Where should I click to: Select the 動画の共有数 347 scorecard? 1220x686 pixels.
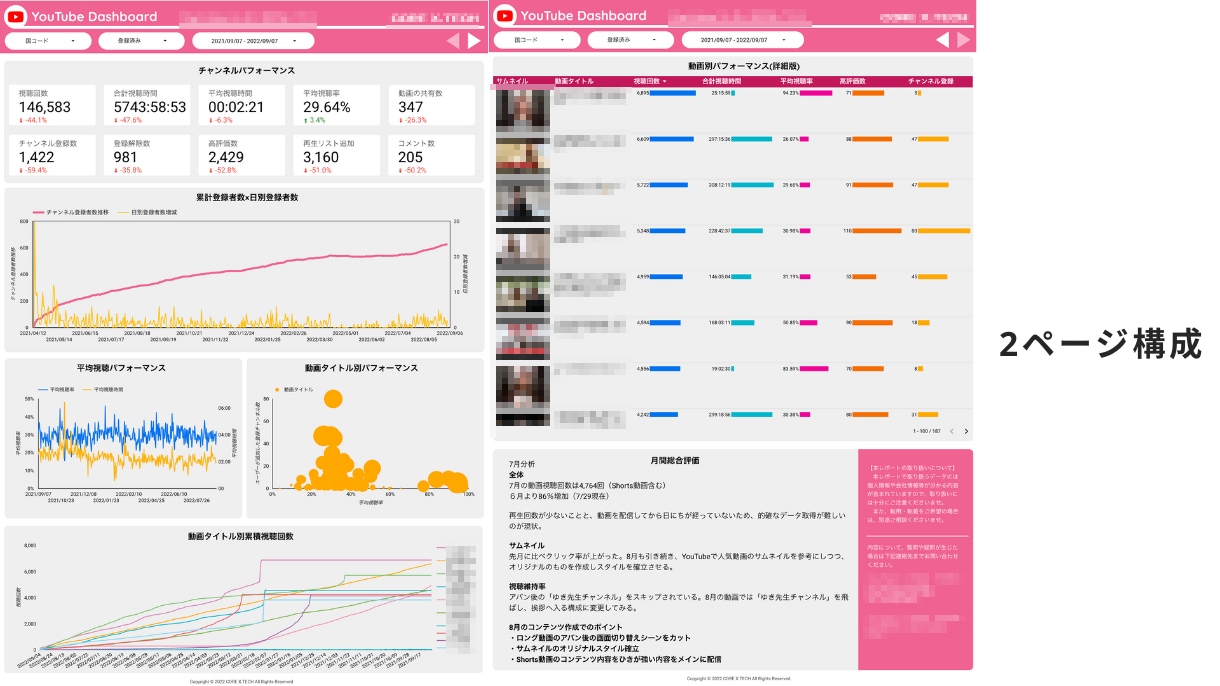(432, 105)
